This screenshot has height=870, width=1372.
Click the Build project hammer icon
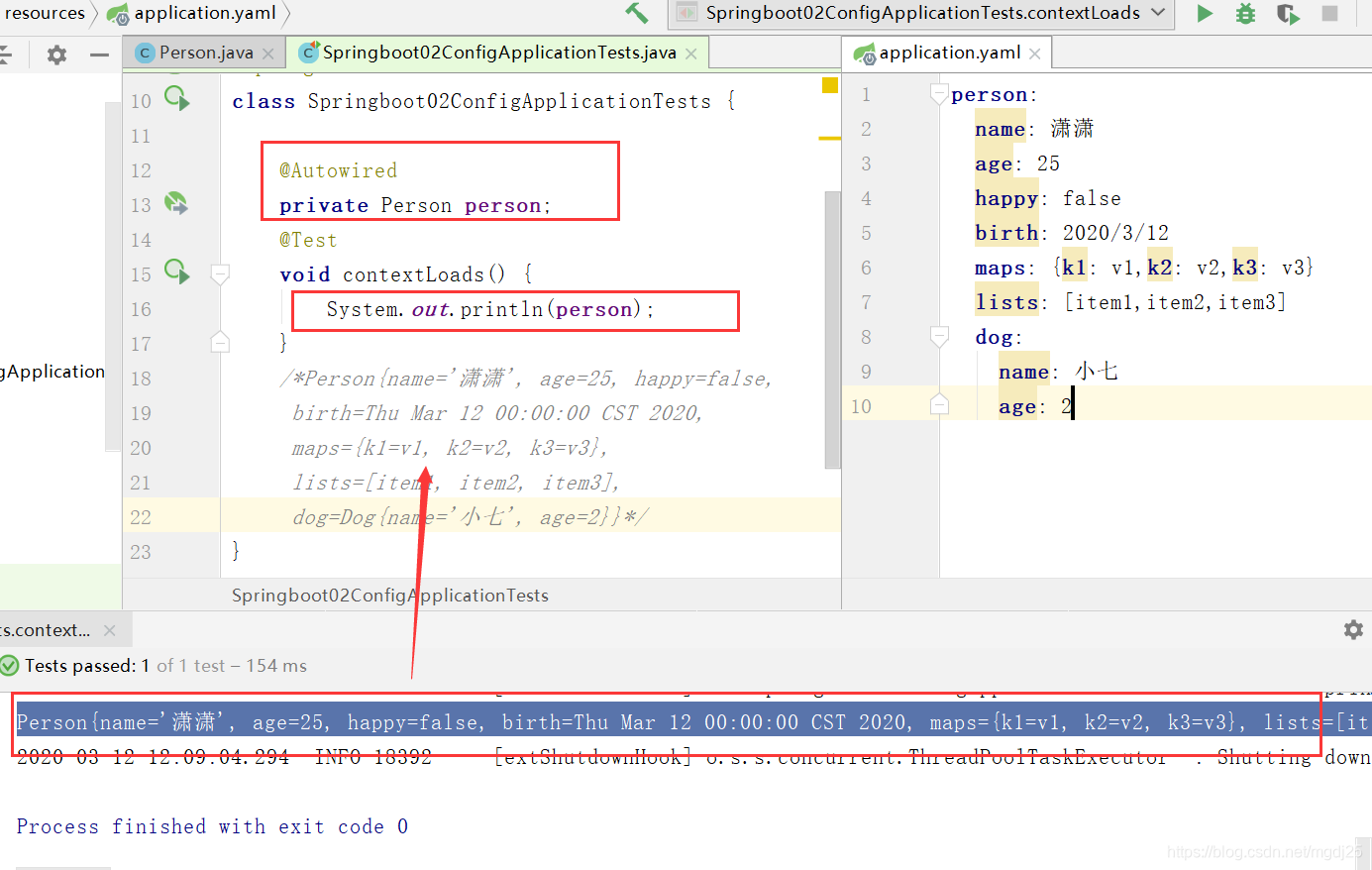636,13
